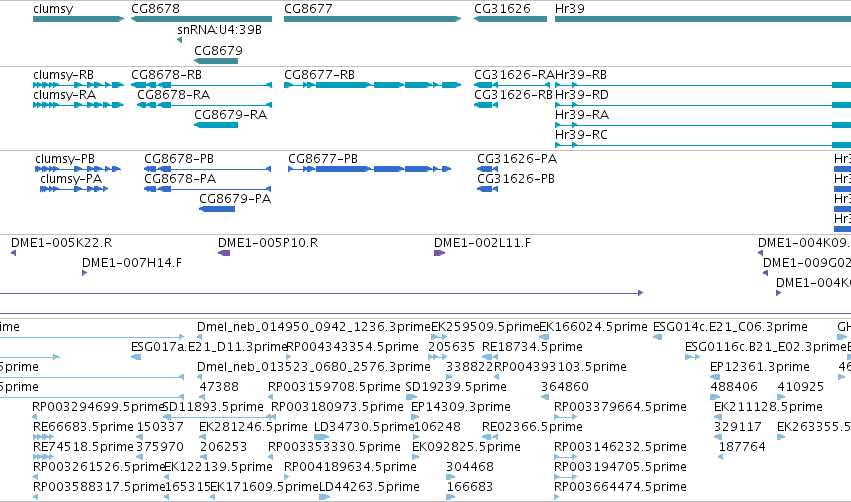
Task: Select the Hr39-RA transcript line
Action: point(703,125)
